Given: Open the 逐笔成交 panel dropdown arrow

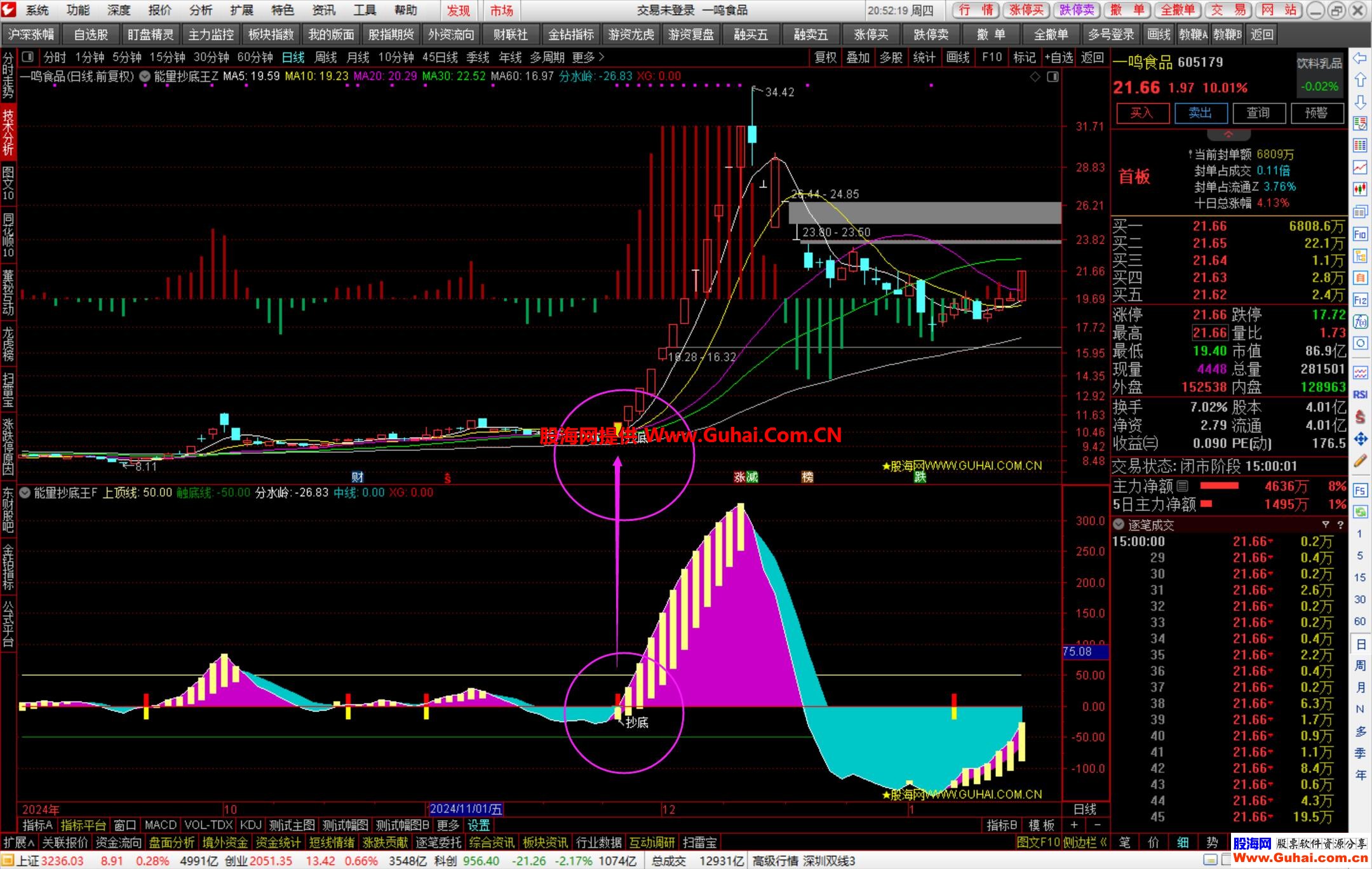Looking at the screenshot, I should tap(1119, 525).
